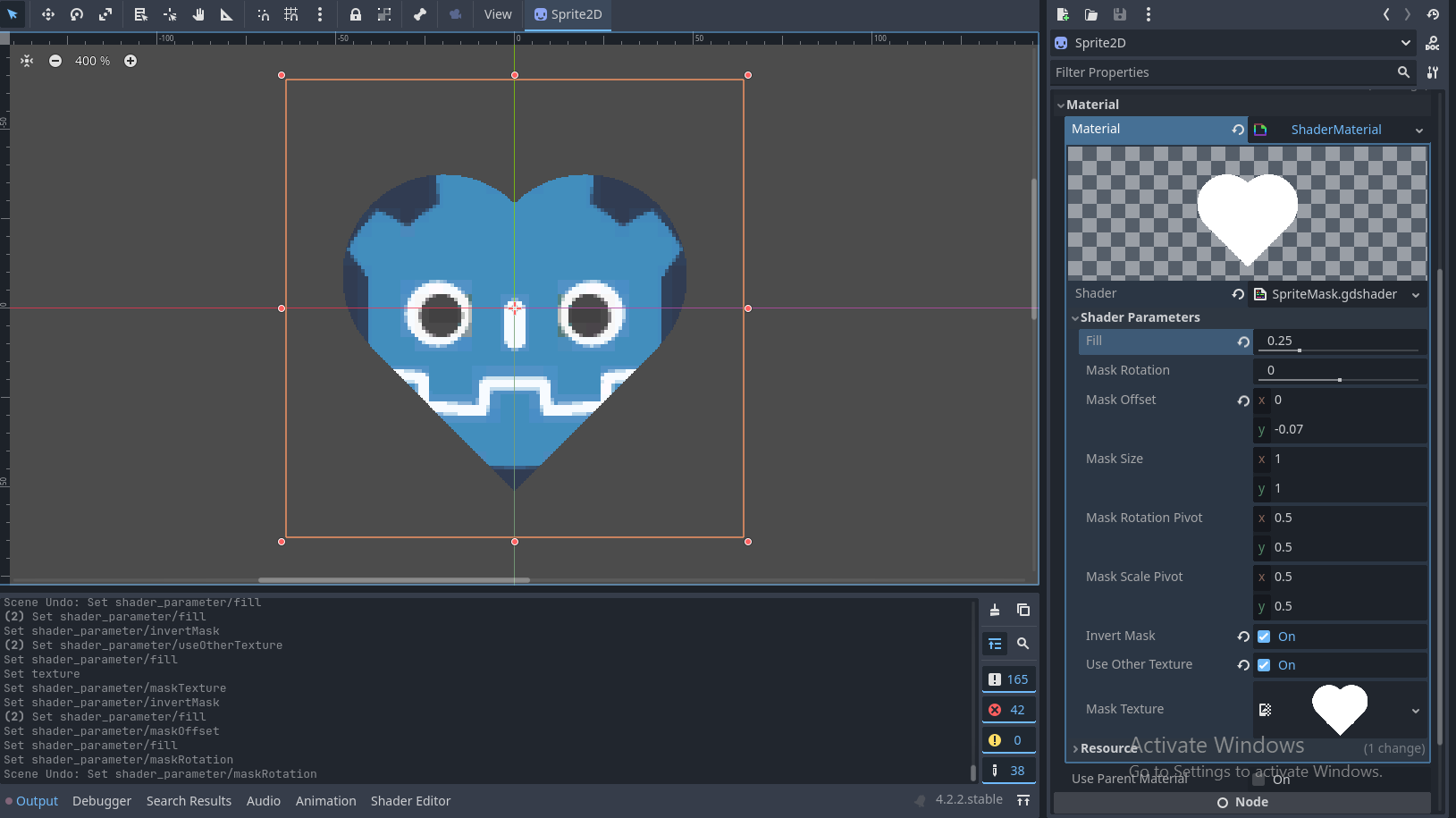
Task: Copy the 4.2.2.stable version label
Action: pyautogui.click(x=969, y=799)
